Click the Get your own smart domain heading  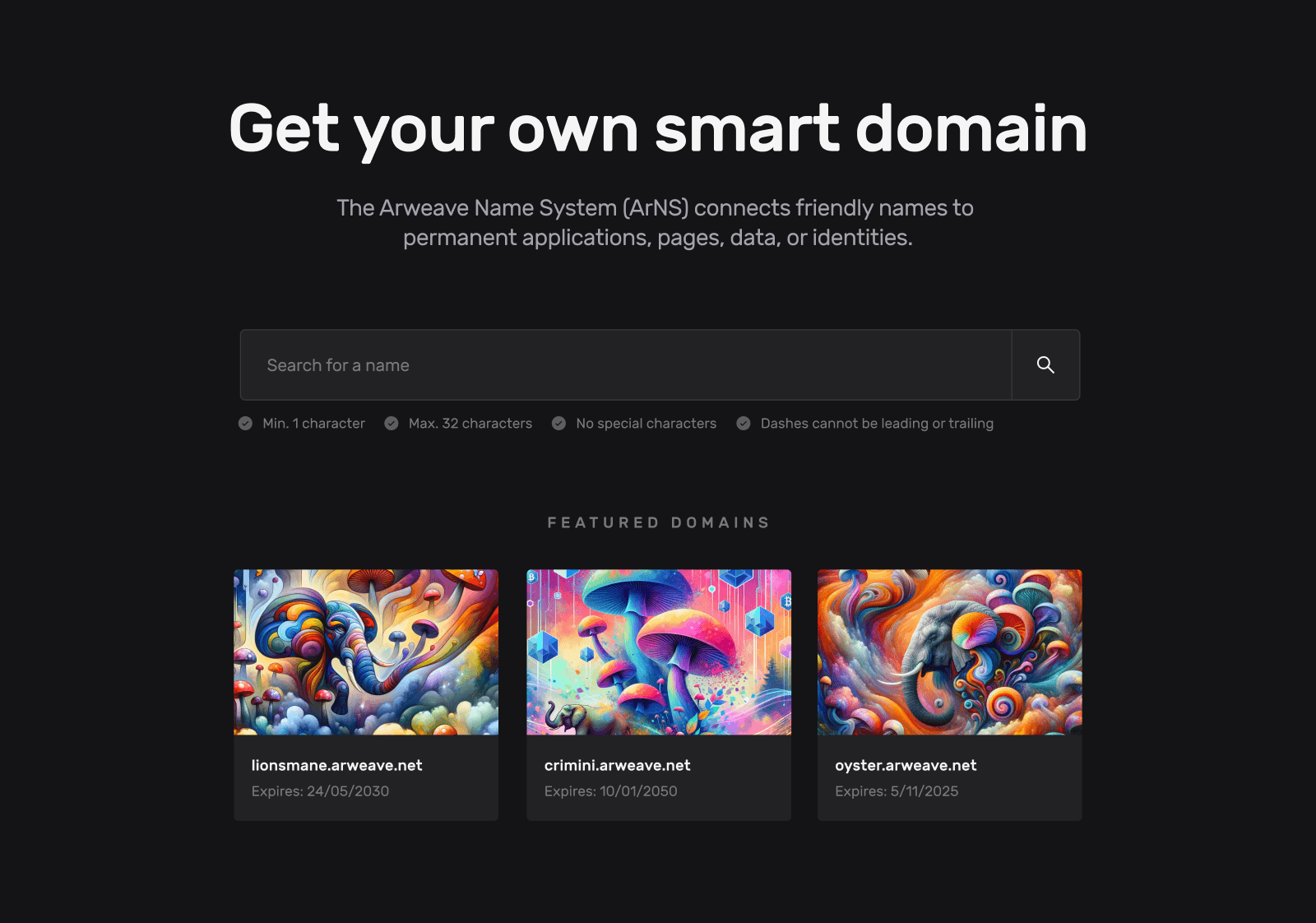pyautogui.click(x=658, y=129)
